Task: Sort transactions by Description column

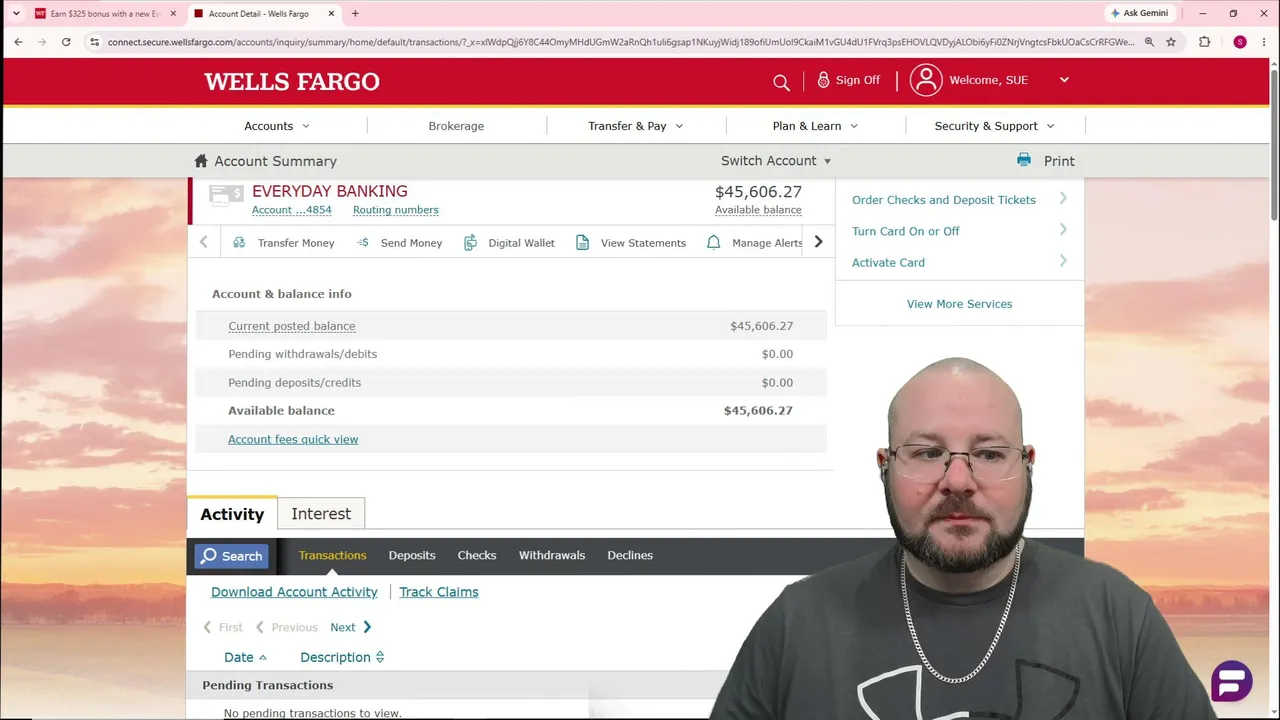Action: (x=342, y=657)
